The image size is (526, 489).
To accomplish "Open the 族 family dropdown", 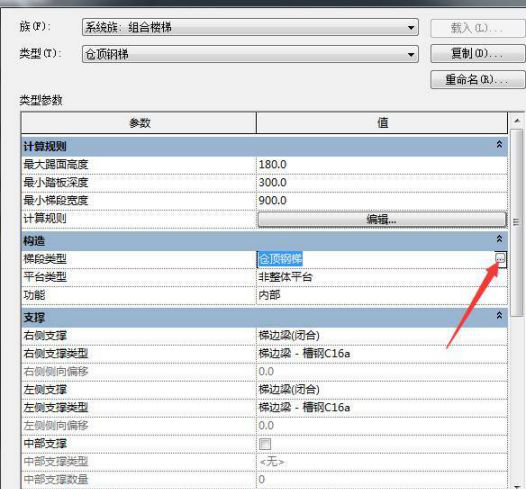I will [x=250, y=27].
